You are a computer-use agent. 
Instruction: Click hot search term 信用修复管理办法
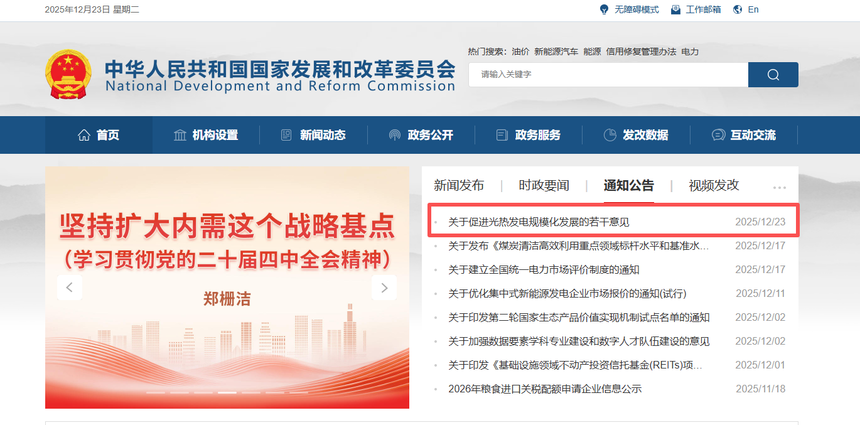click(x=641, y=52)
